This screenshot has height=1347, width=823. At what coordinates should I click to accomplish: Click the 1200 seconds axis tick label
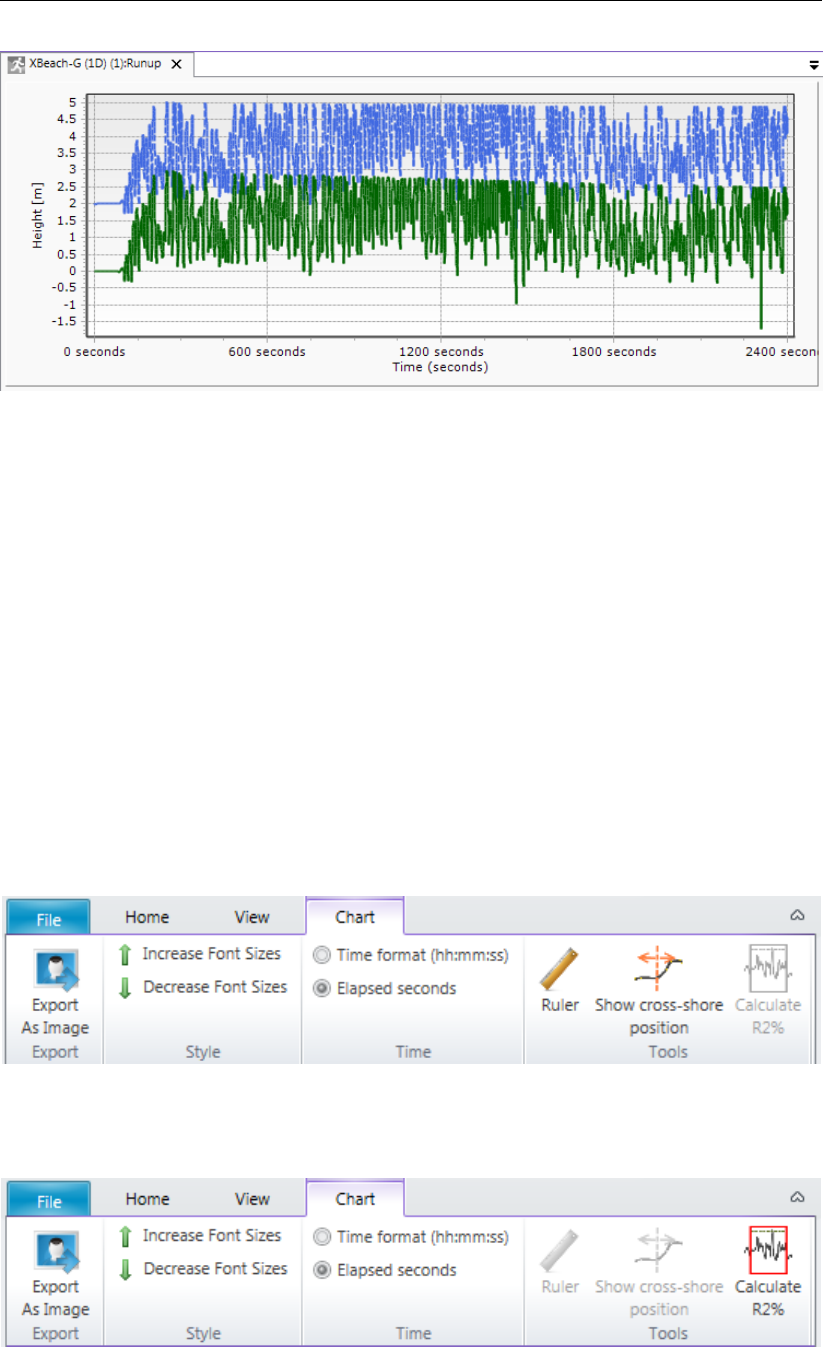(x=441, y=352)
